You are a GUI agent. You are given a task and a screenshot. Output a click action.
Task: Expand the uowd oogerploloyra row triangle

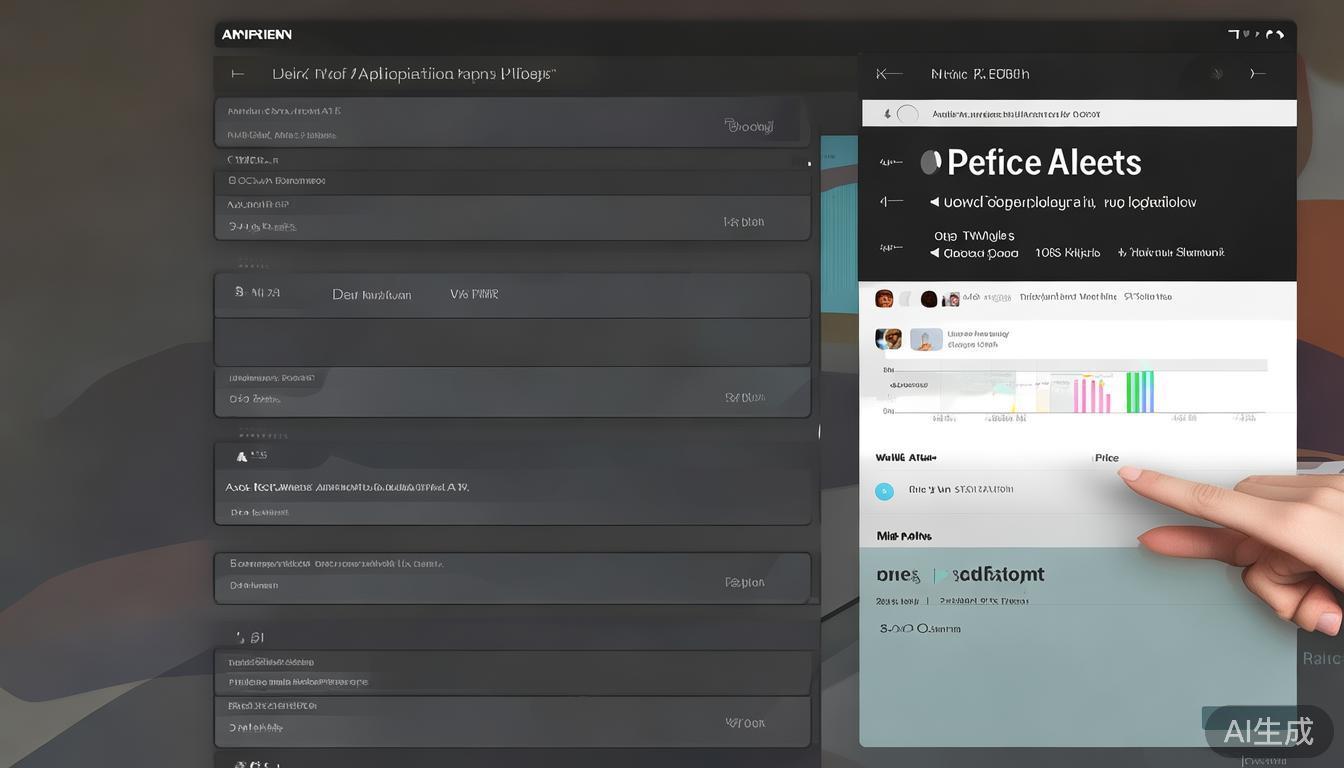tap(934, 202)
